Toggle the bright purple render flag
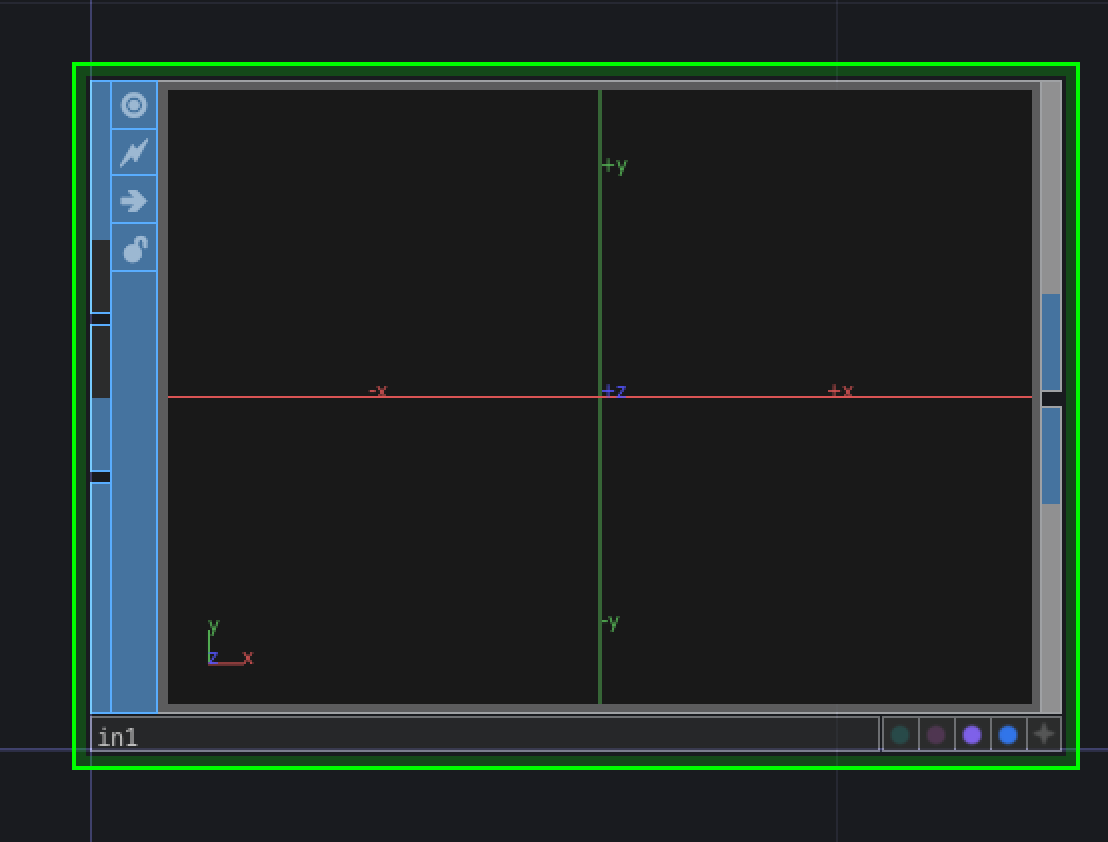 point(972,735)
